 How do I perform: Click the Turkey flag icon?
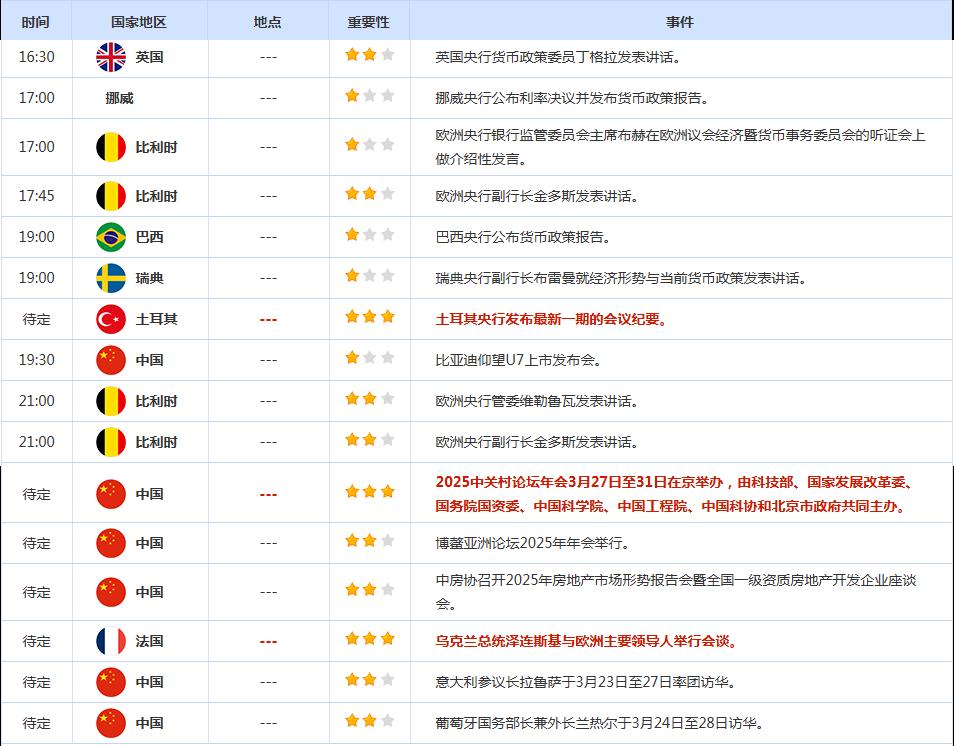111,319
